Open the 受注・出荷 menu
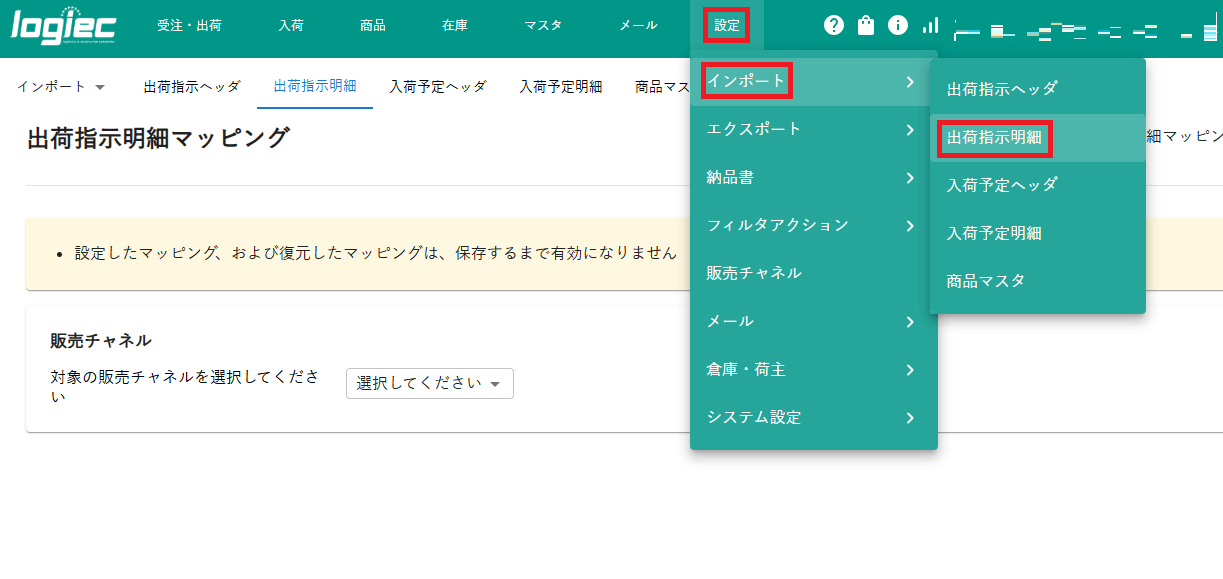This screenshot has height=579, width=1223. [190, 27]
